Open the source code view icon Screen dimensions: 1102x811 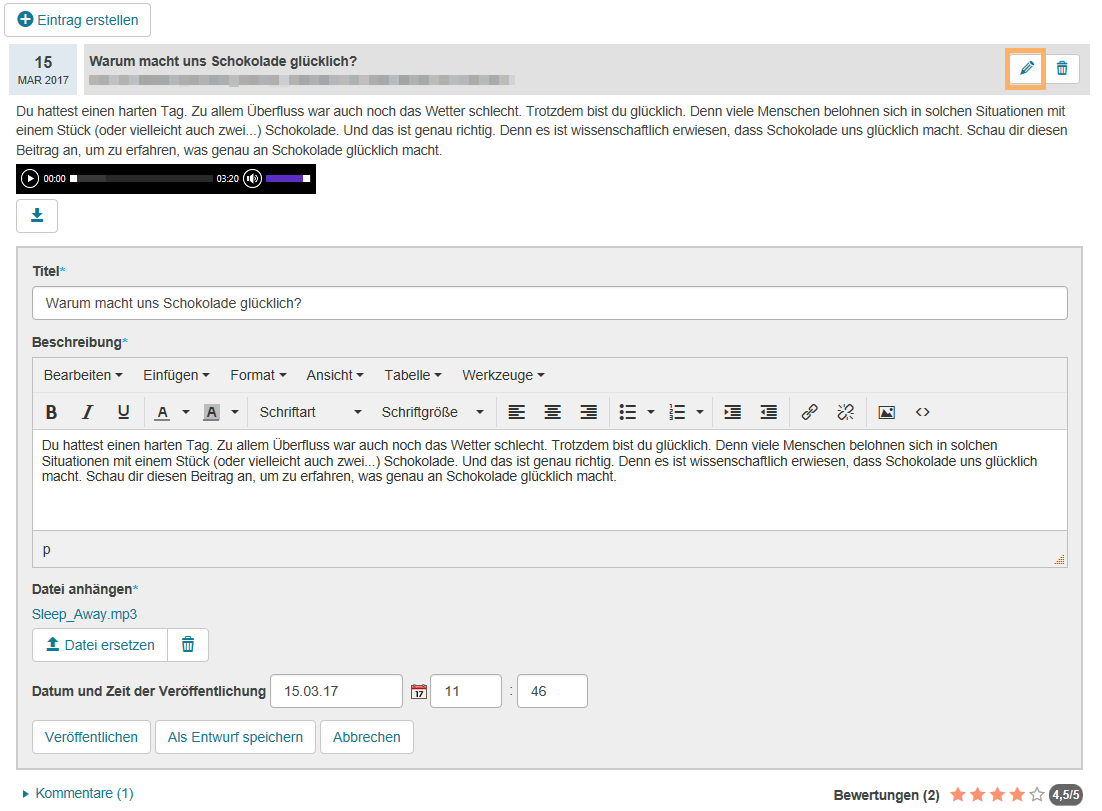pyautogui.click(x=922, y=411)
